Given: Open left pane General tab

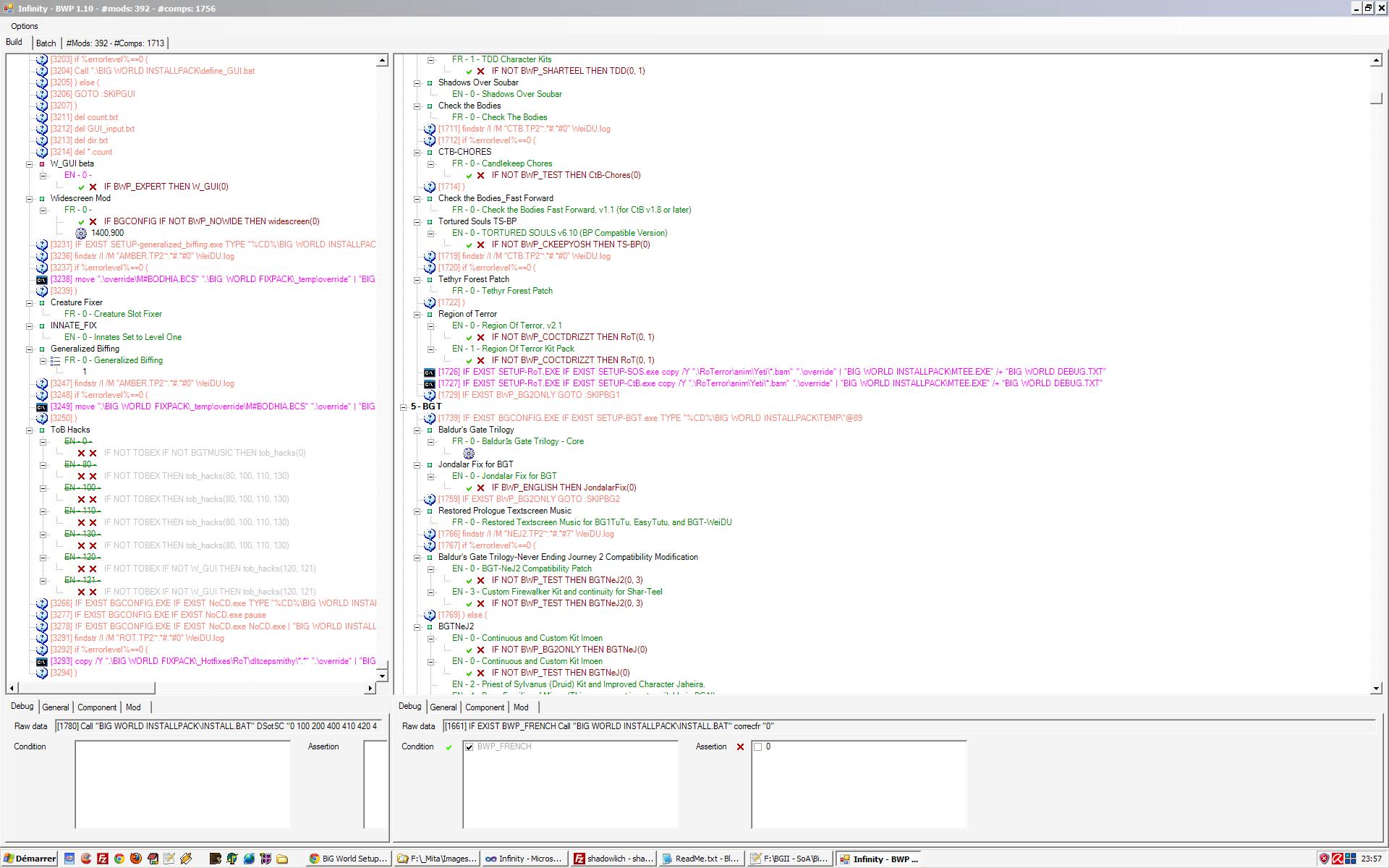Looking at the screenshot, I should click(x=56, y=707).
